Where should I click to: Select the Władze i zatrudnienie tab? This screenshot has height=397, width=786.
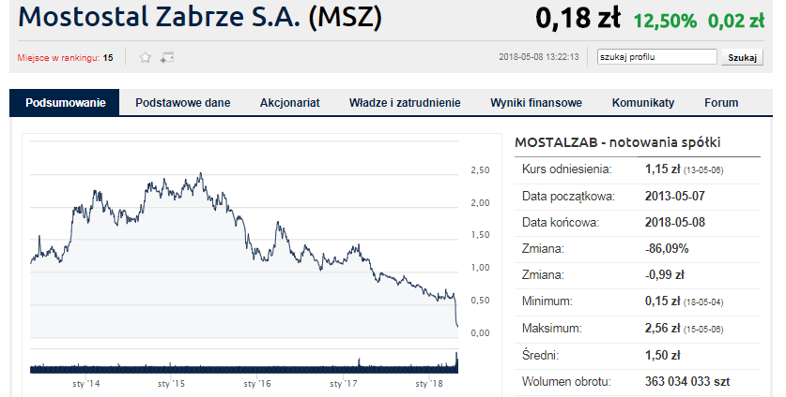(405, 103)
